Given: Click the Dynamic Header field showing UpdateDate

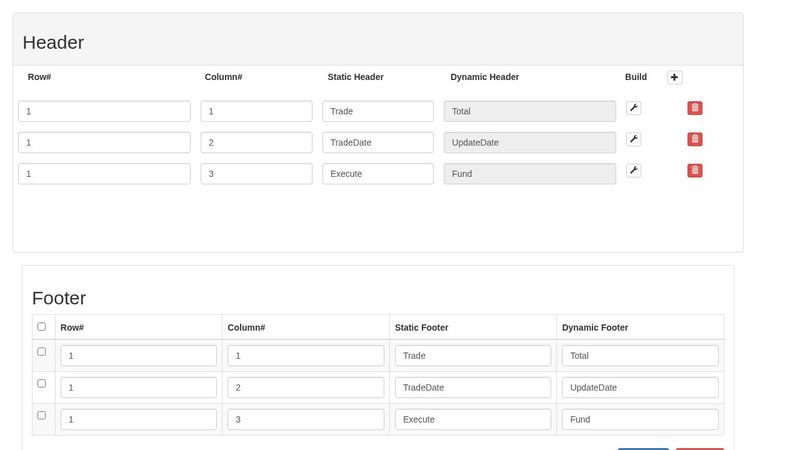Looking at the screenshot, I should coord(530,142).
